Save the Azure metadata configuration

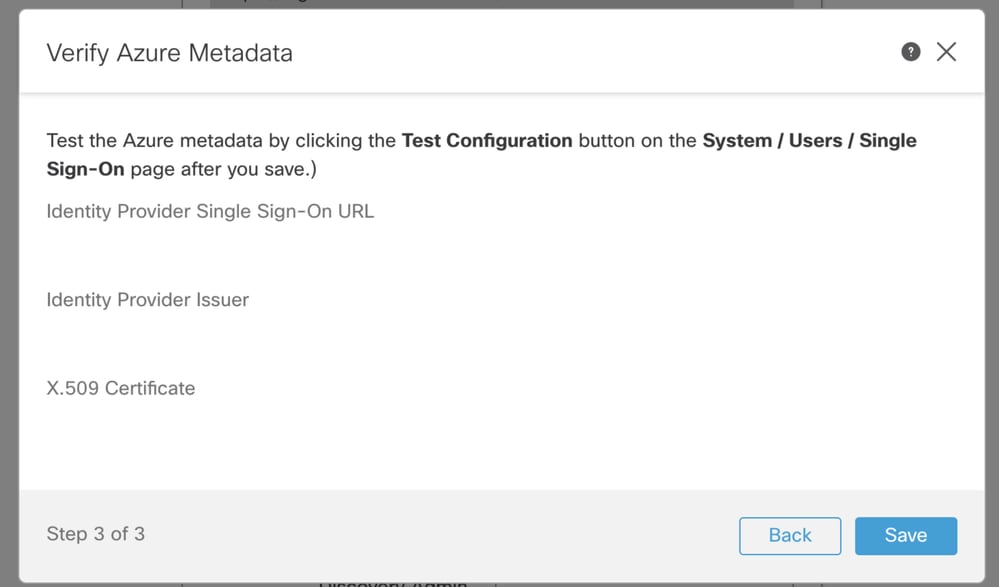click(x=905, y=535)
